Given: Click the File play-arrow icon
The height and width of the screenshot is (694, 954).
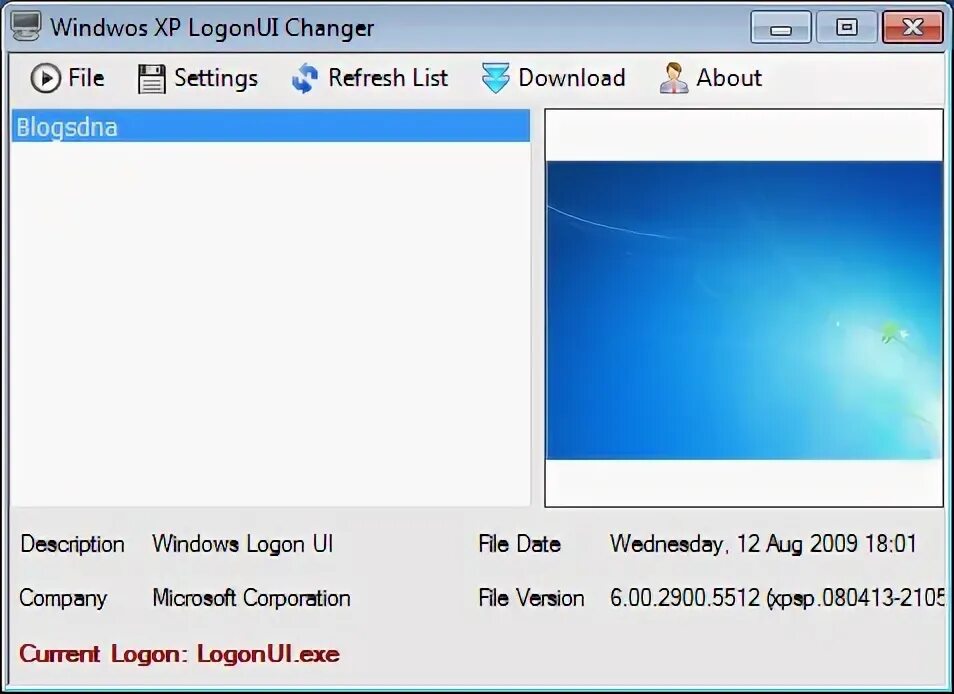Looking at the screenshot, I should pyautogui.click(x=46, y=78).
